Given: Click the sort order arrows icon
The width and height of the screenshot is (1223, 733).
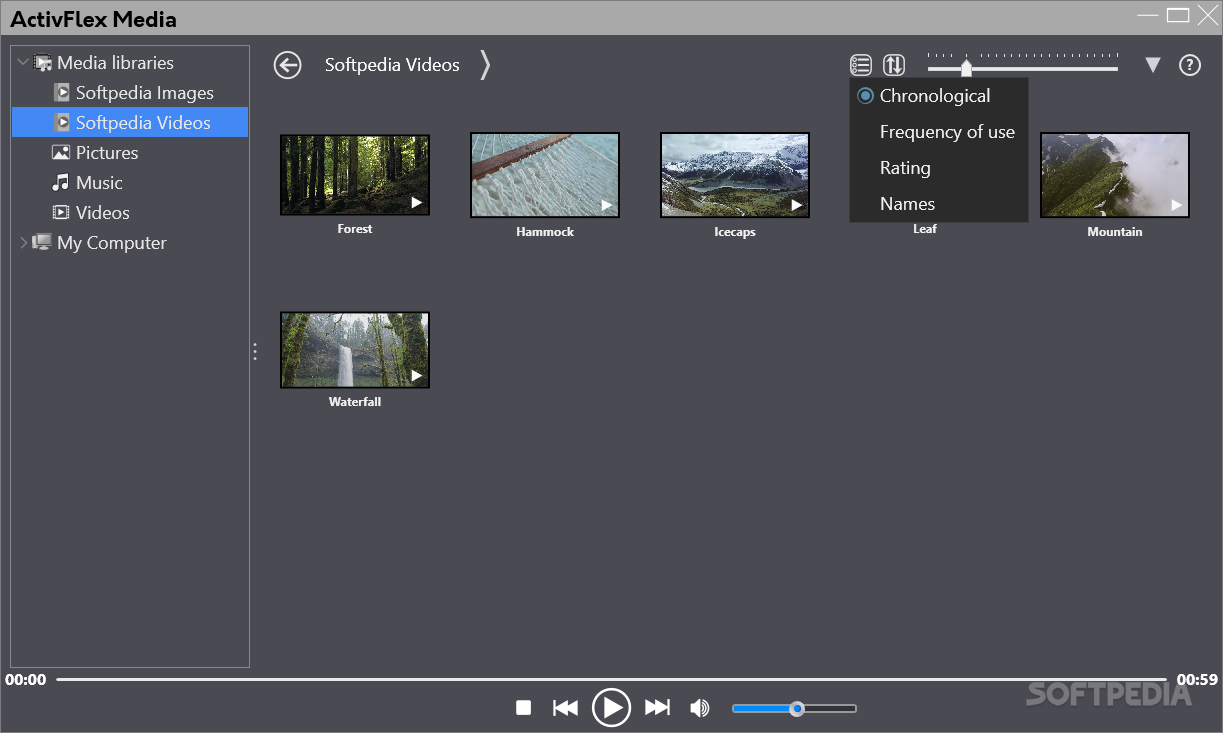Looking at the screenshot, I should point(894,65).
